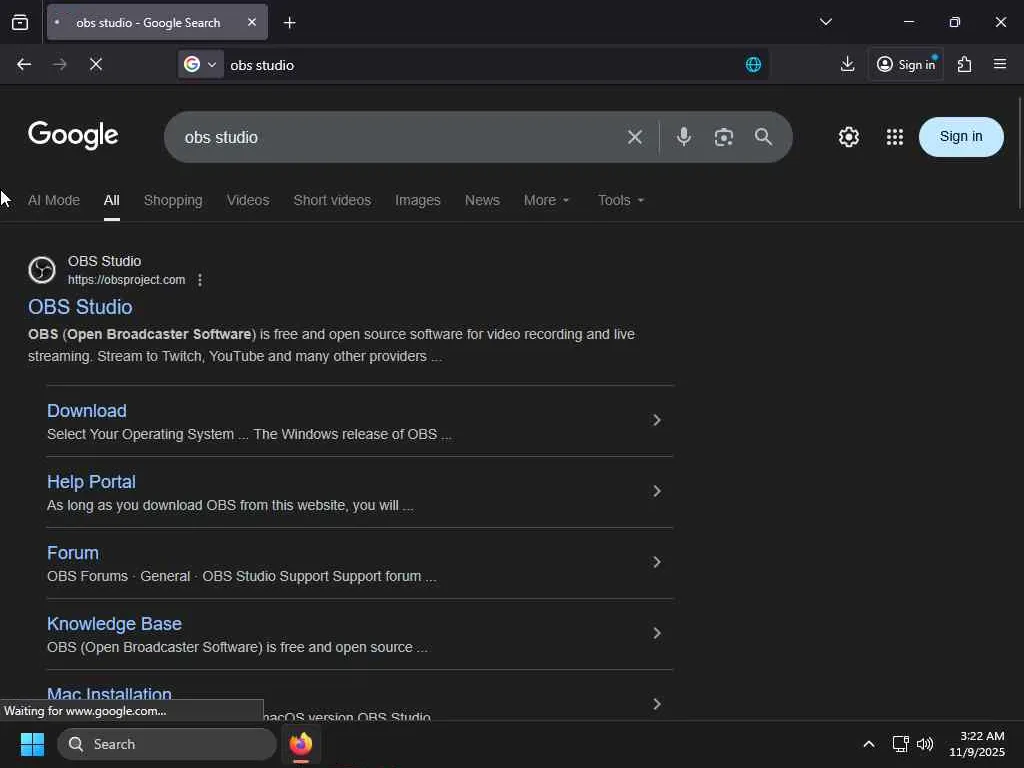
Task: Expand the Download row chevron
Action: [657, 421]
